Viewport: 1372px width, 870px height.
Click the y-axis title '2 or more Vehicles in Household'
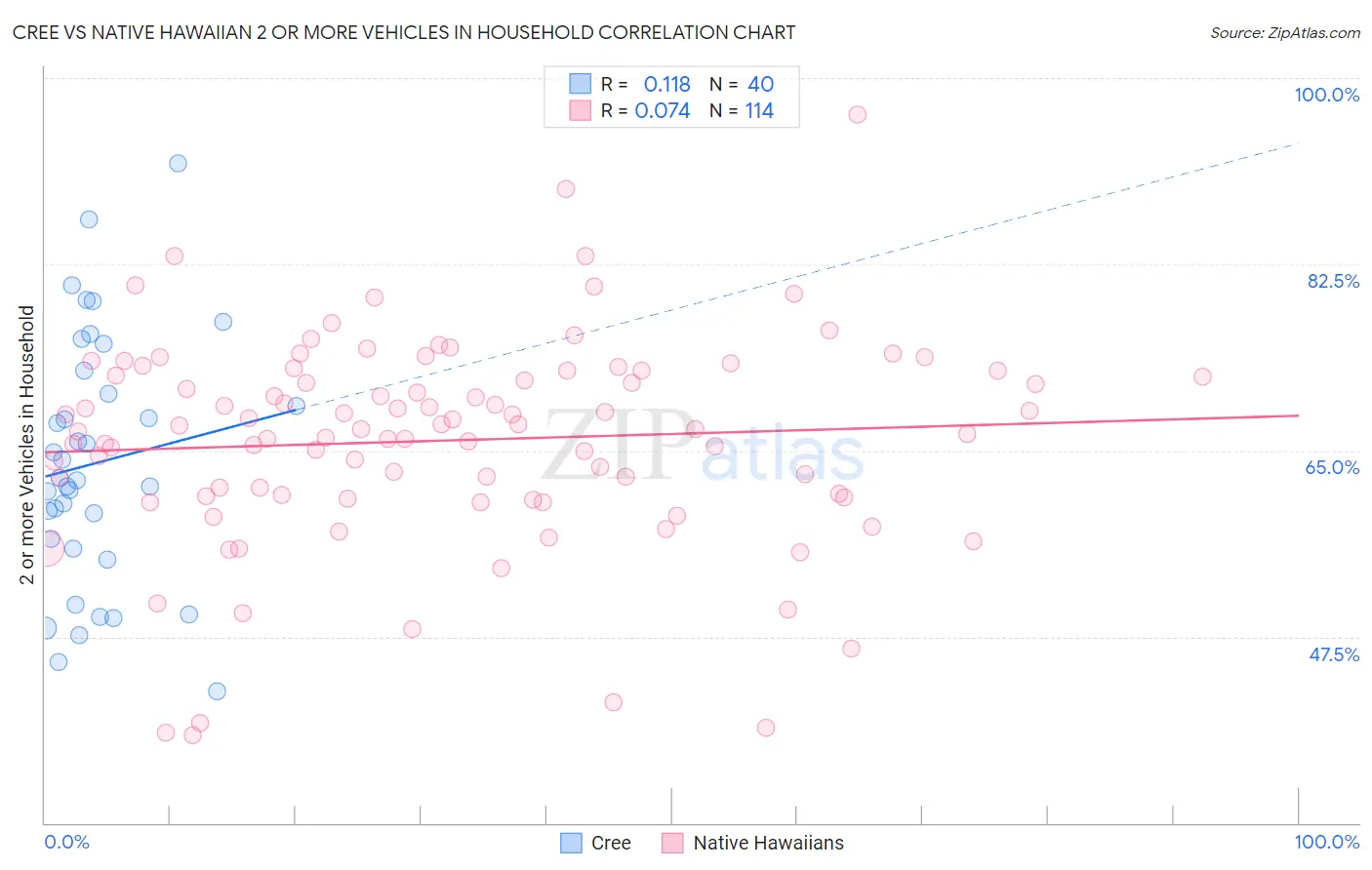coord(27,445)
